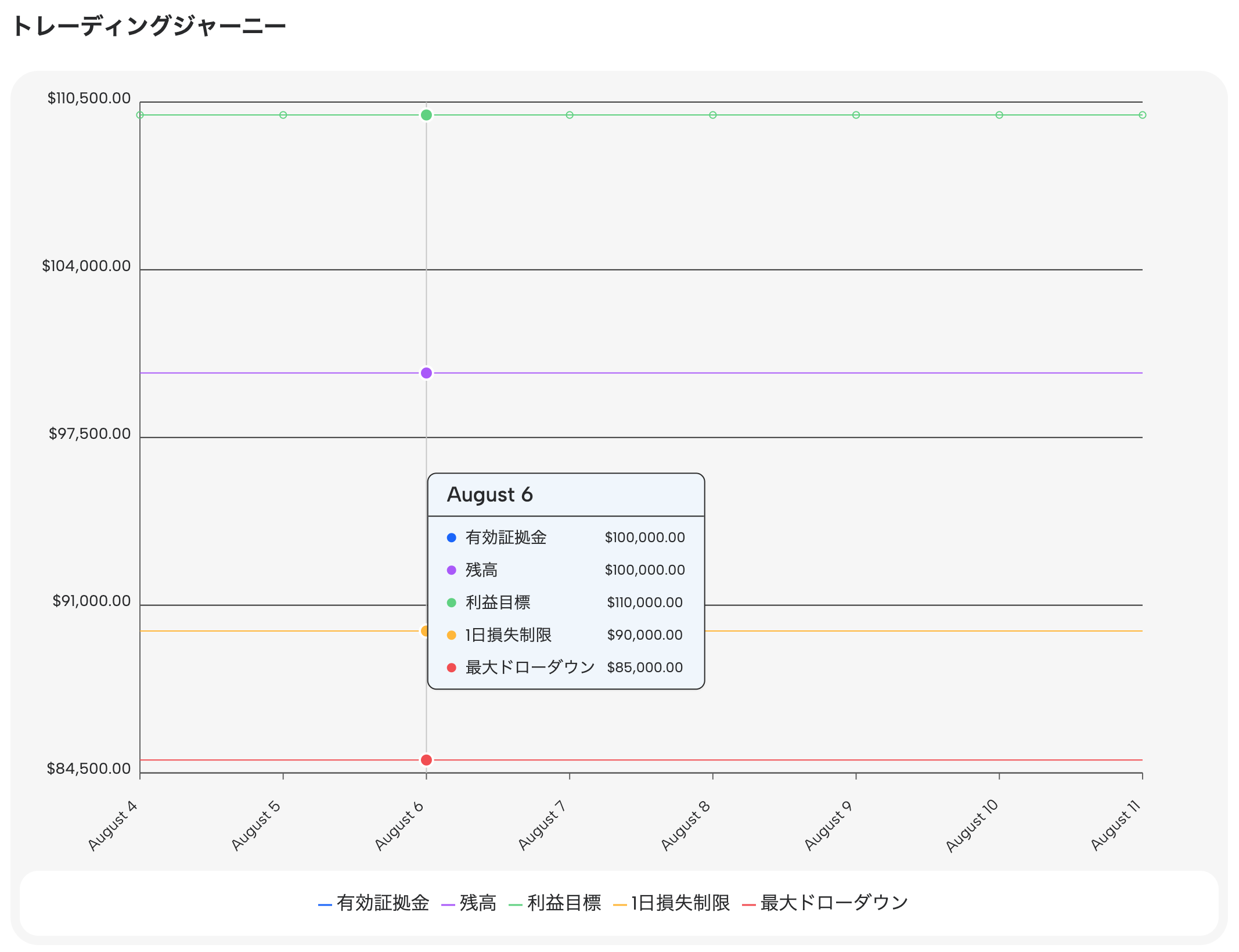Select green data point above August 10

coord(999,115)
